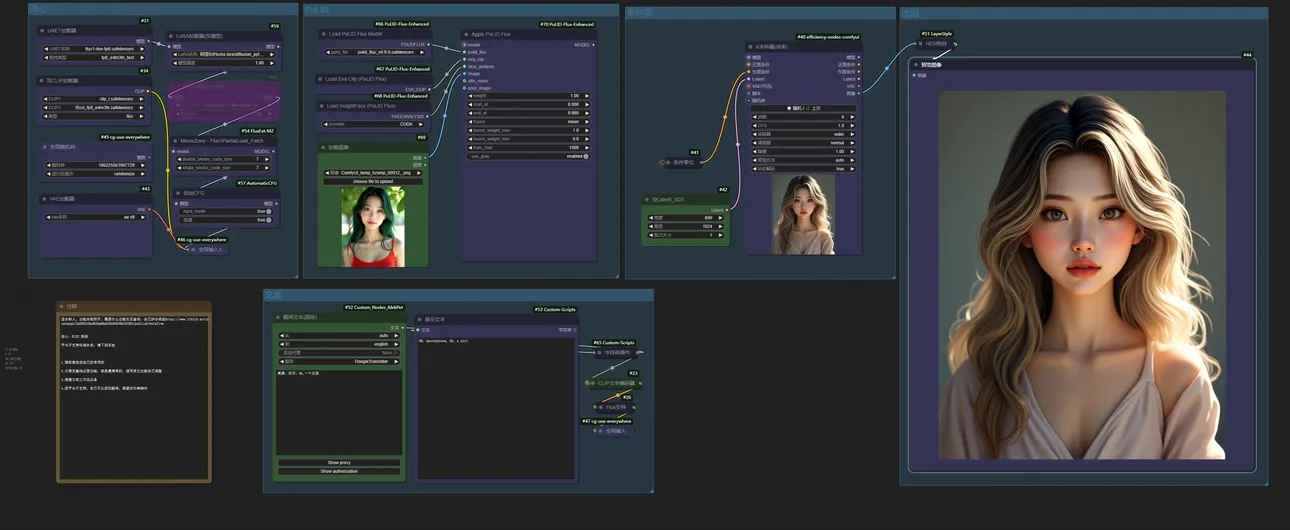
Task: Click the Latent output port on Latent_SD3 node
Action: 727,210
